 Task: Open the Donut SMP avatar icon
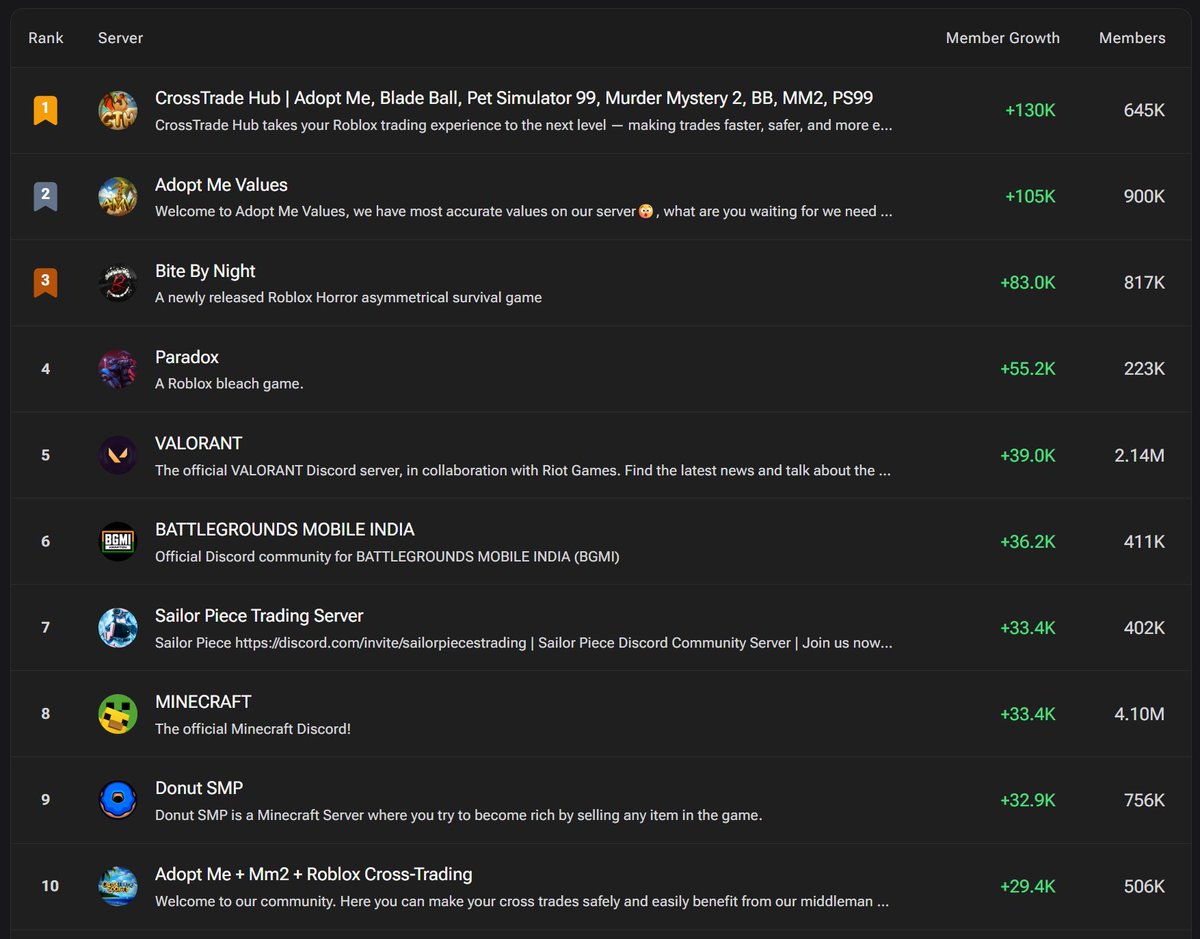[x=118, y=800]
